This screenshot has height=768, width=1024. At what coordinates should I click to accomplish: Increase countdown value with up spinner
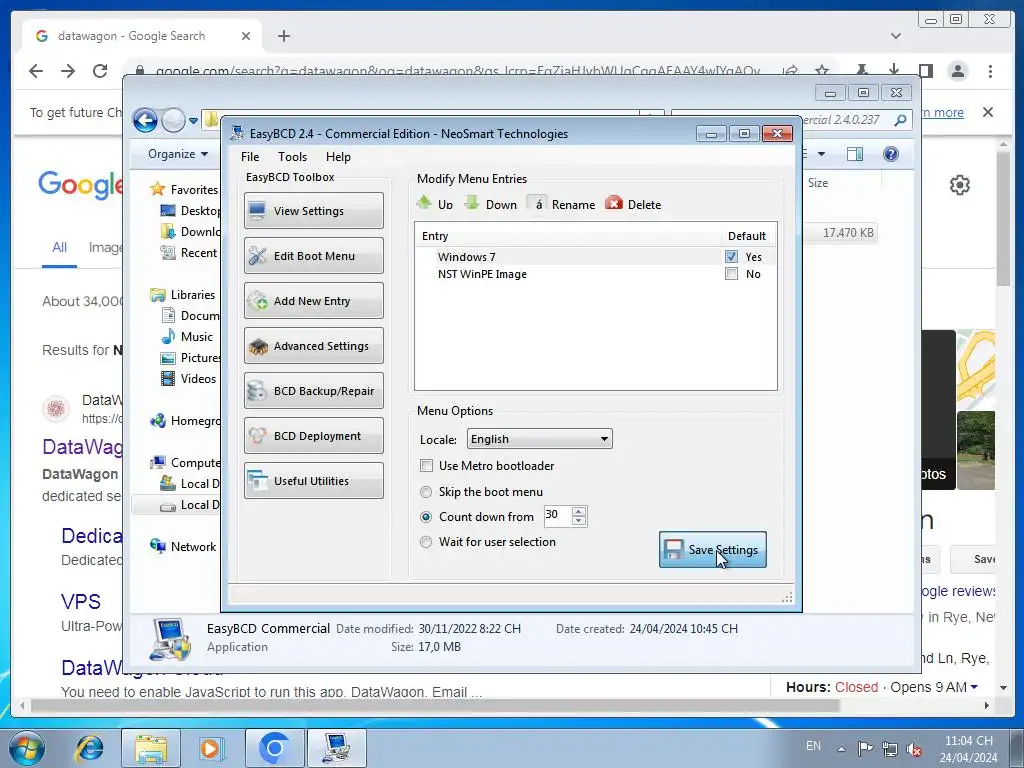coord(579,511)
